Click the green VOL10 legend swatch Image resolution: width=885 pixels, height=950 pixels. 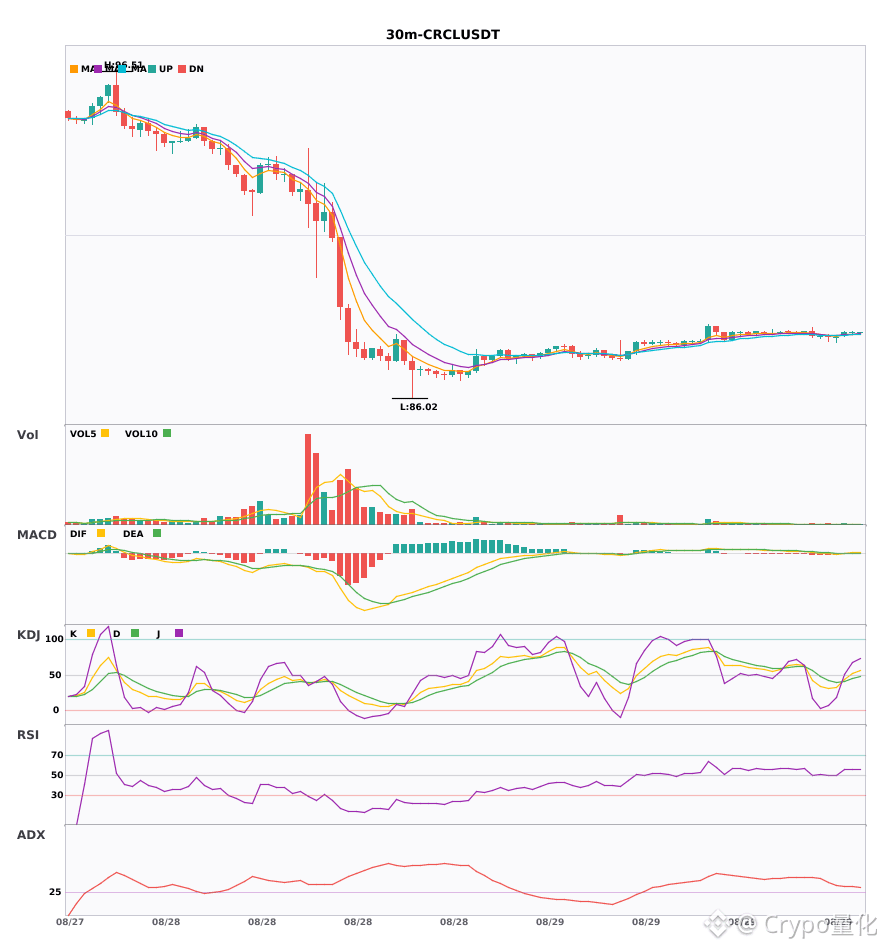(x=167, y=433)
